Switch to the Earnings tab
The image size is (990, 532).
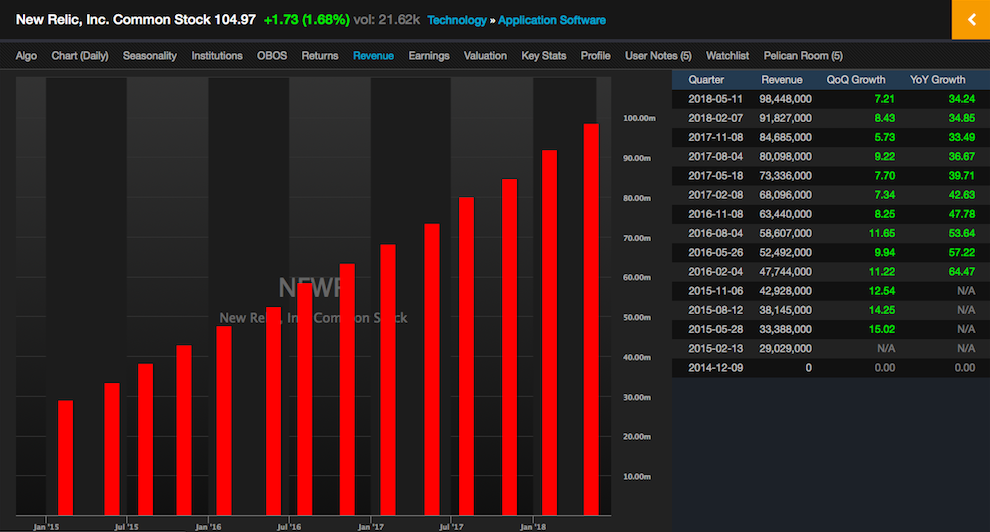(x=429, y=56)
